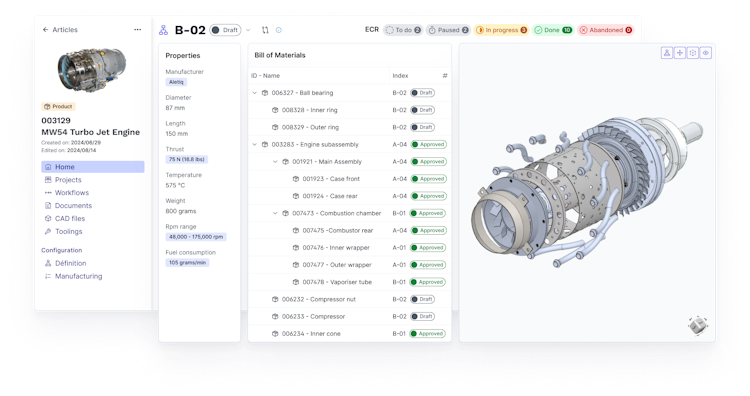Screen dimensions: 750x396
Task: Open the three-dots menu in Articles panel
Action: pyautogui.click(x=138, y=30)
